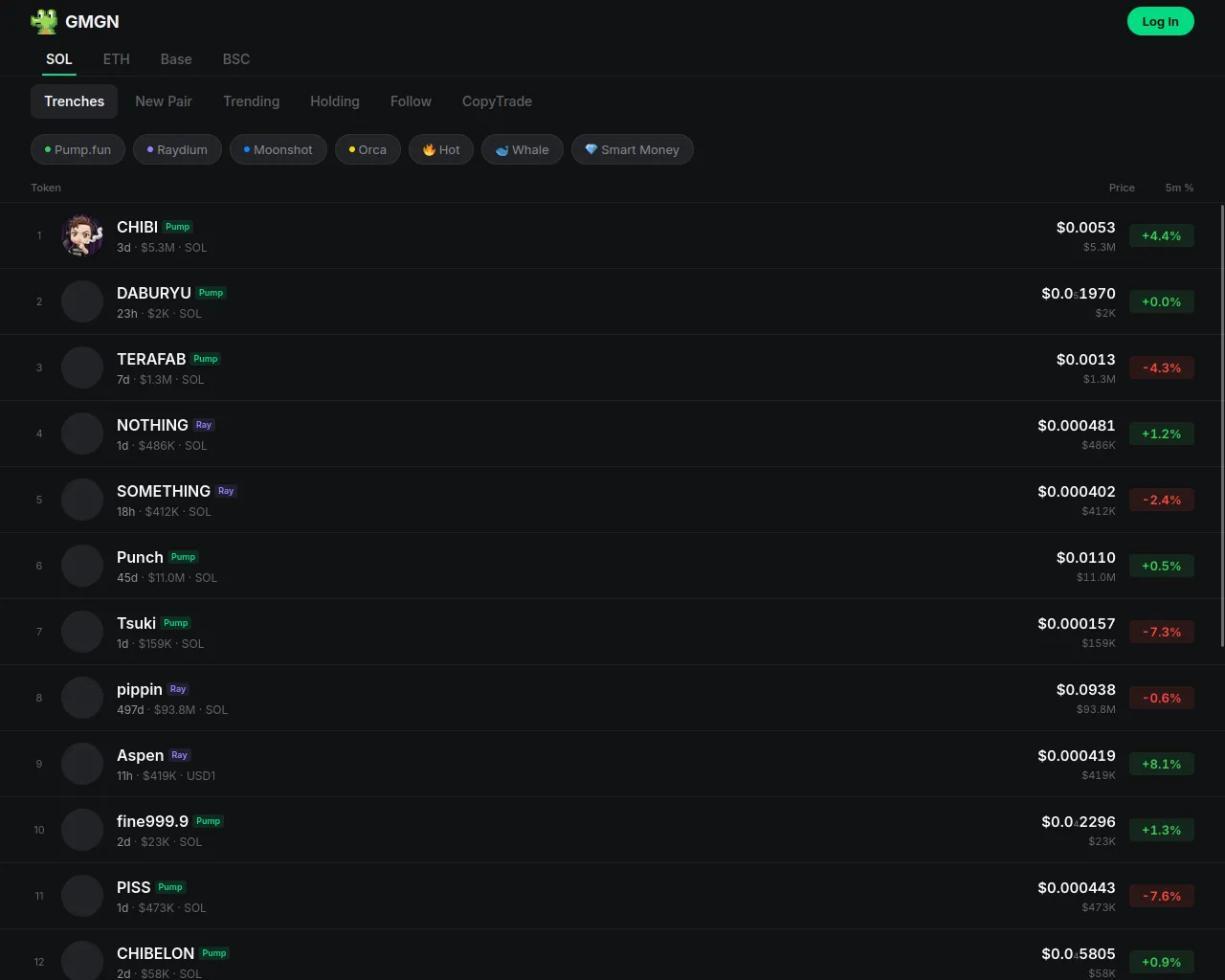The image size is (1225, 980).
Task: Open the Holding tab
Action: [335, 101]
